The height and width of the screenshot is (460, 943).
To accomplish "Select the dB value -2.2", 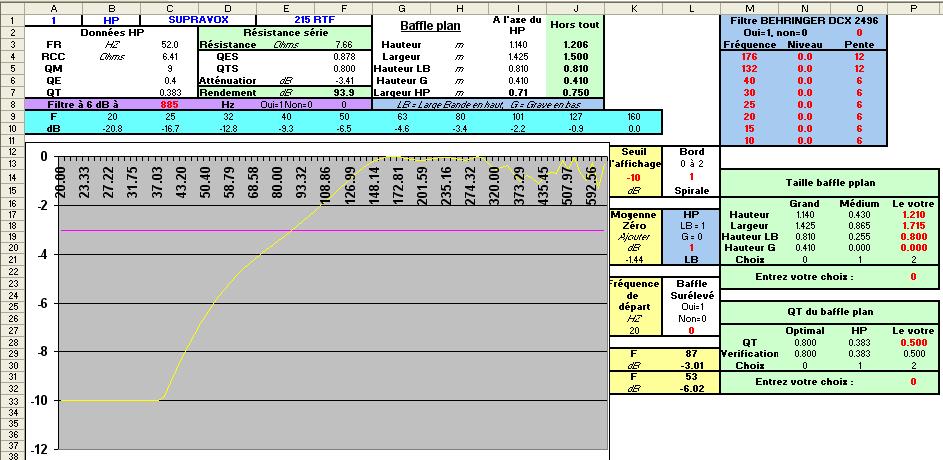I will 516,128.
